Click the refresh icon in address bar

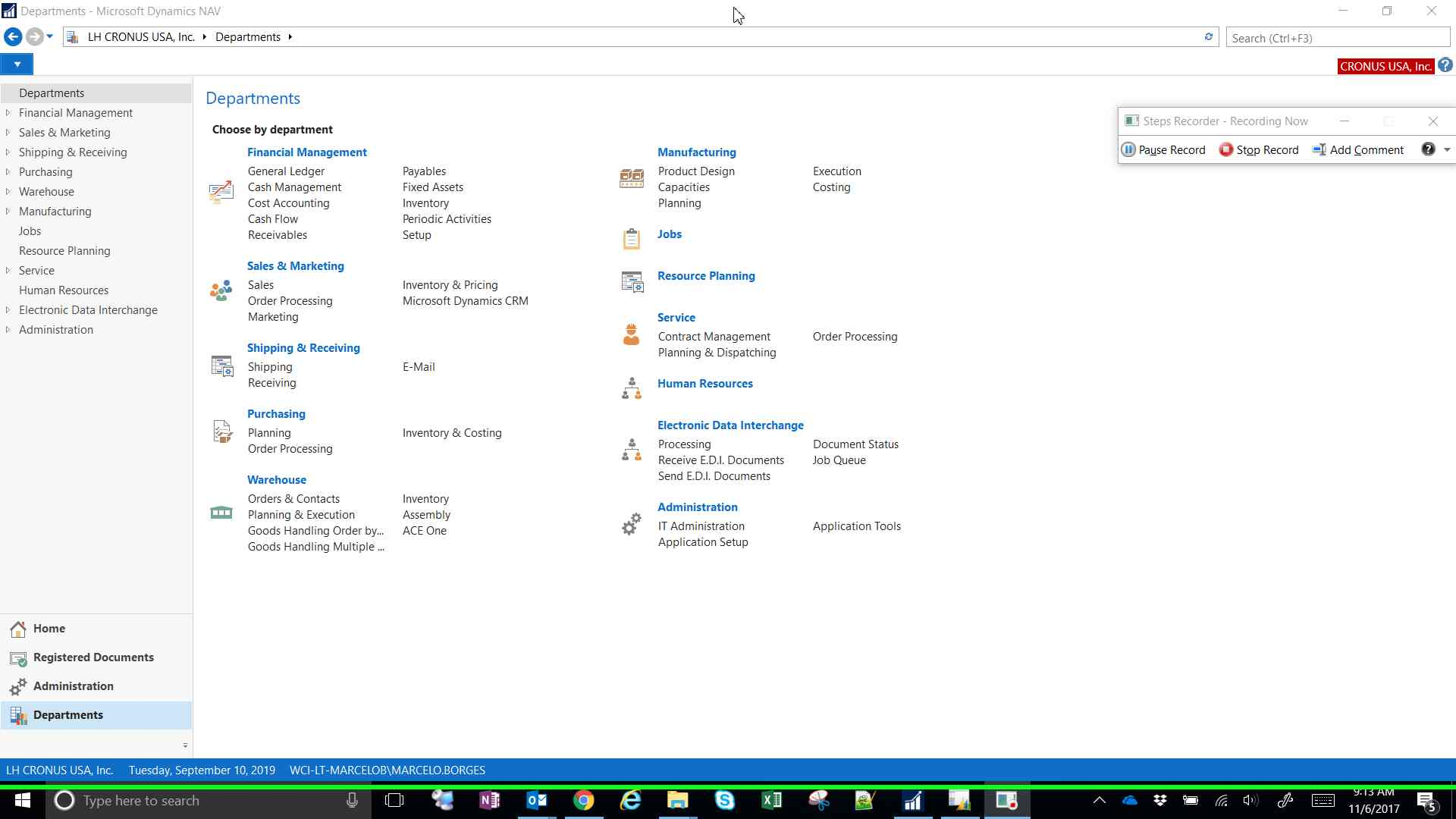tap(1209, 37)
